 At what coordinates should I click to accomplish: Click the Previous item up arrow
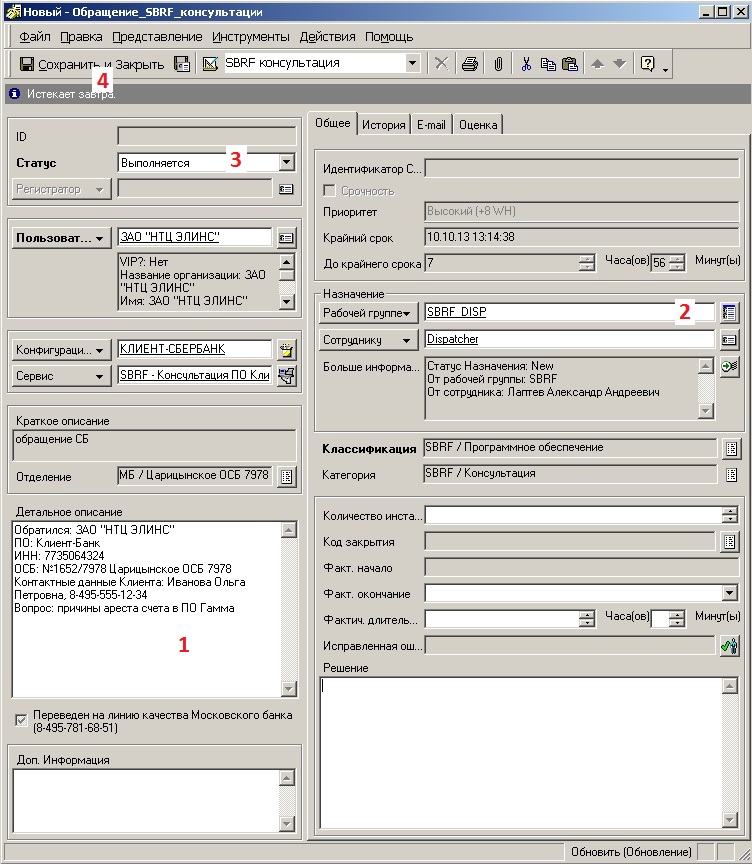[597, 64]
